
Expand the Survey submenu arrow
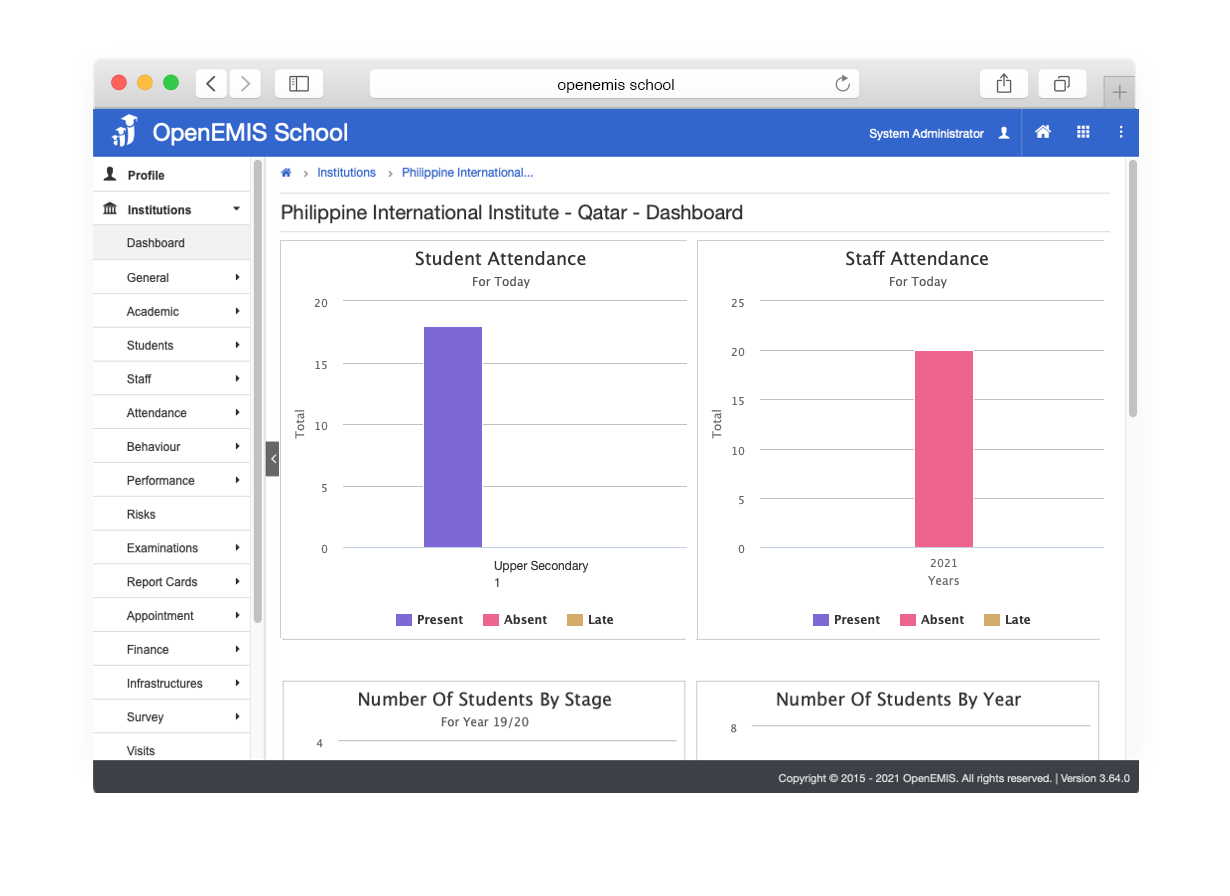coord(238,717)
